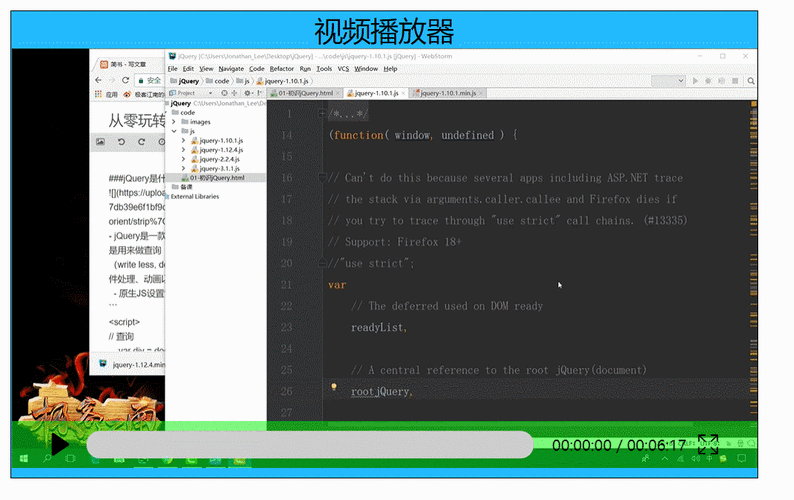794x500 pixels.
Task: Seek using the grey video progress bar
Action: click(310, 445)
